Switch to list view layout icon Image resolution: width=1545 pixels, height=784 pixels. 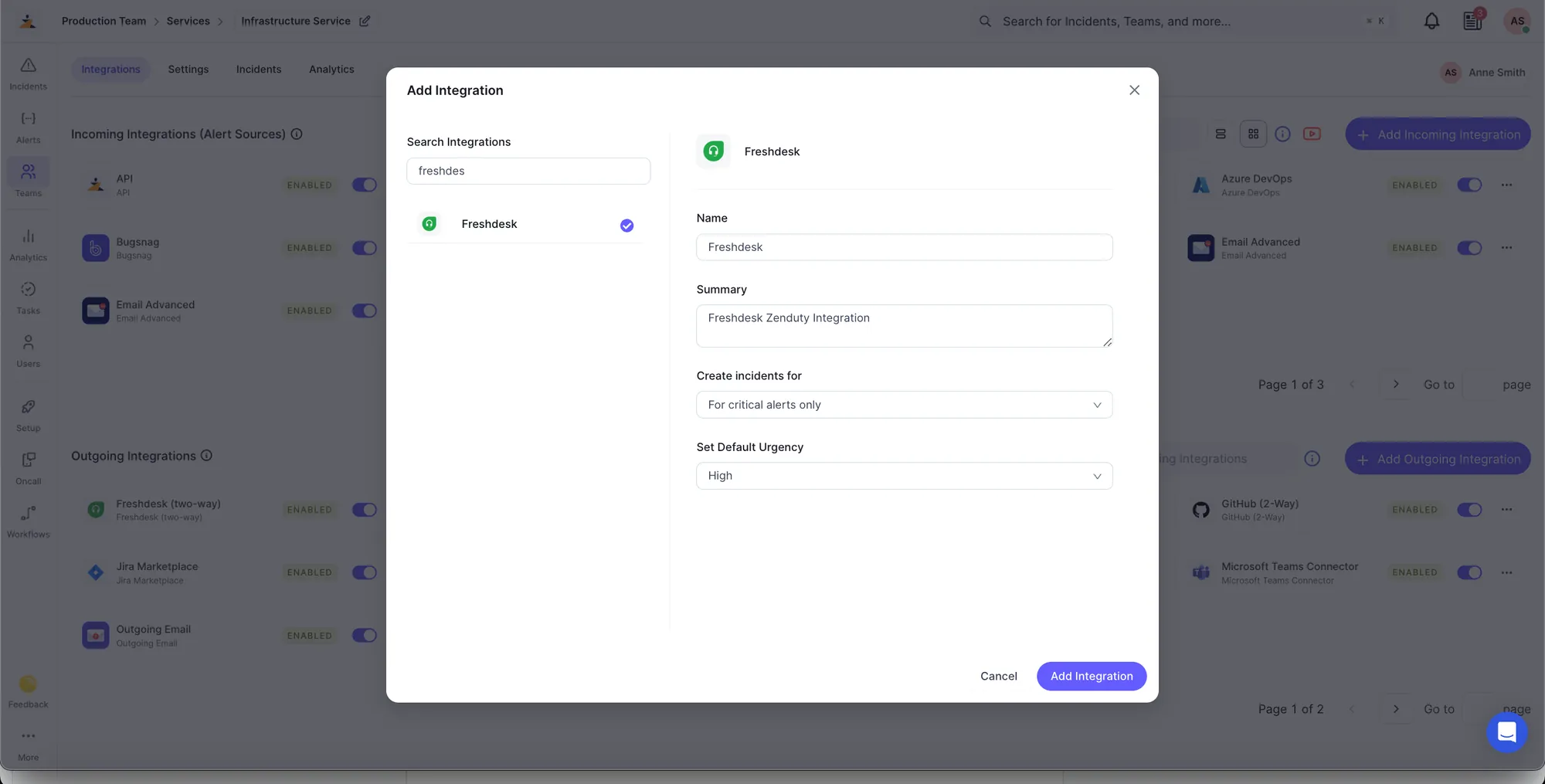[1221, 134]
